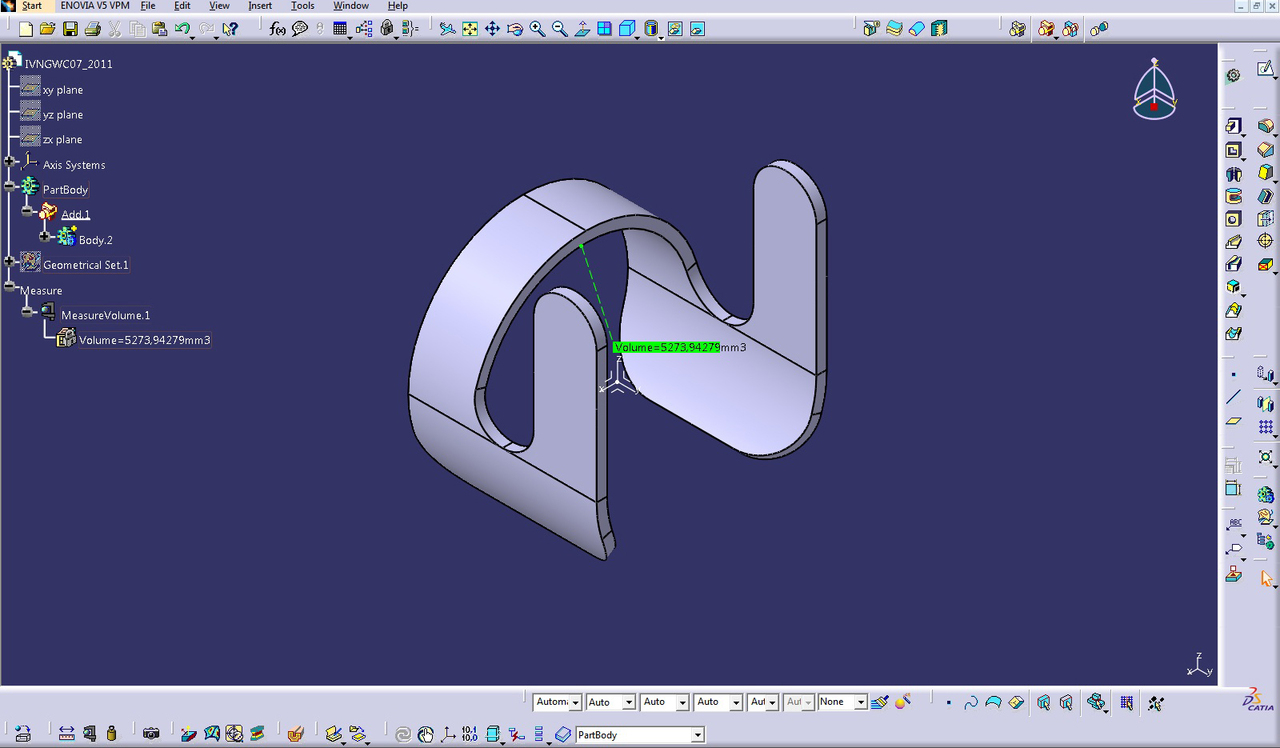Click the Zoom Out magnifier
Image resolution: width=1280 pixels, height=748 pixels.
pos(559,29)
